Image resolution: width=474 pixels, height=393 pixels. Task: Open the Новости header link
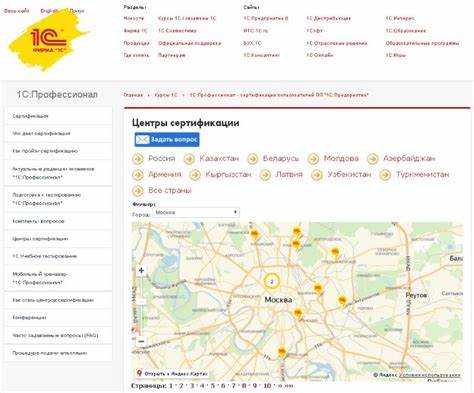(134, 18)
